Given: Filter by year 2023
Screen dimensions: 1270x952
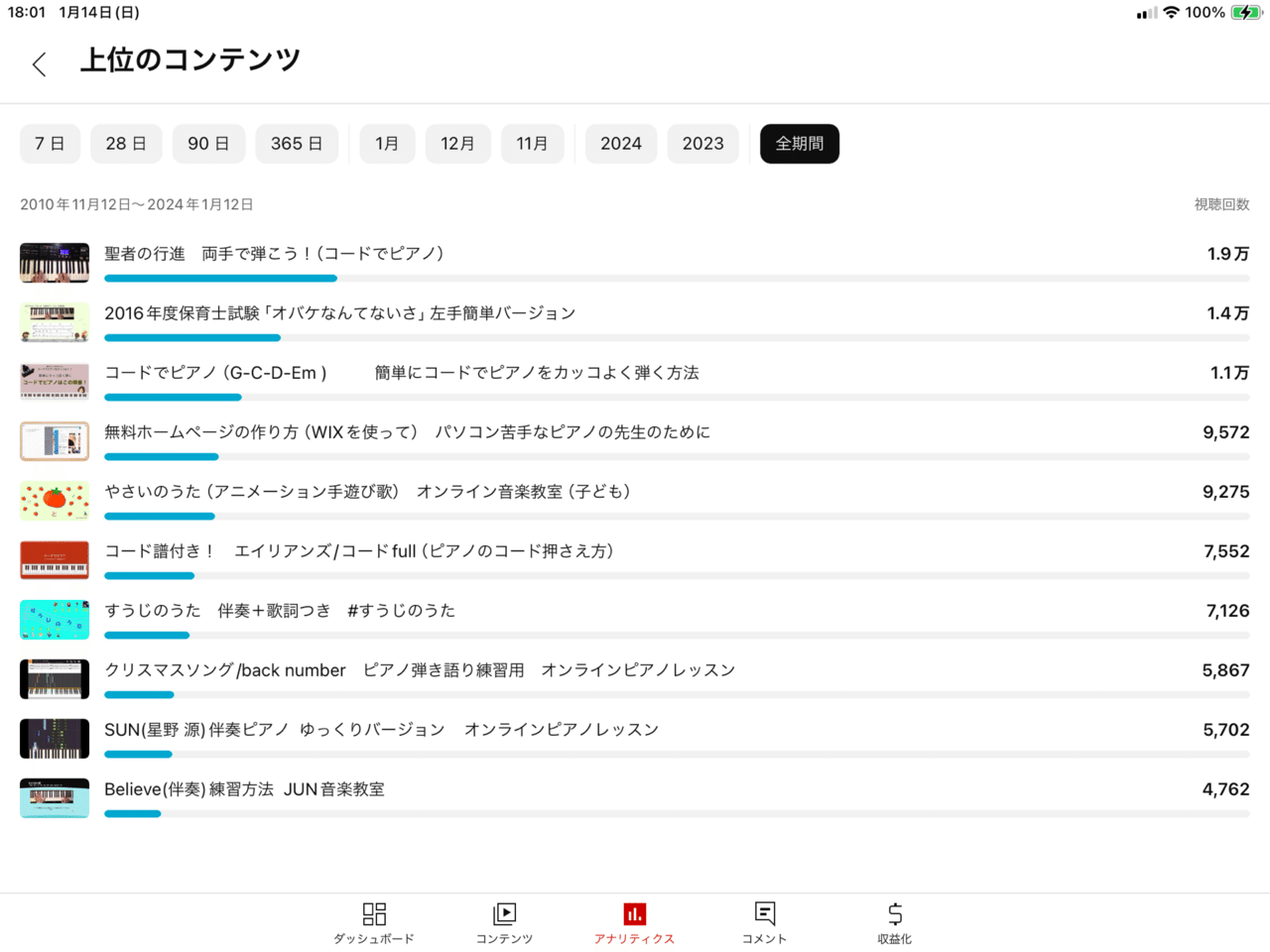Looking at the screenshot, I should 702,144.
